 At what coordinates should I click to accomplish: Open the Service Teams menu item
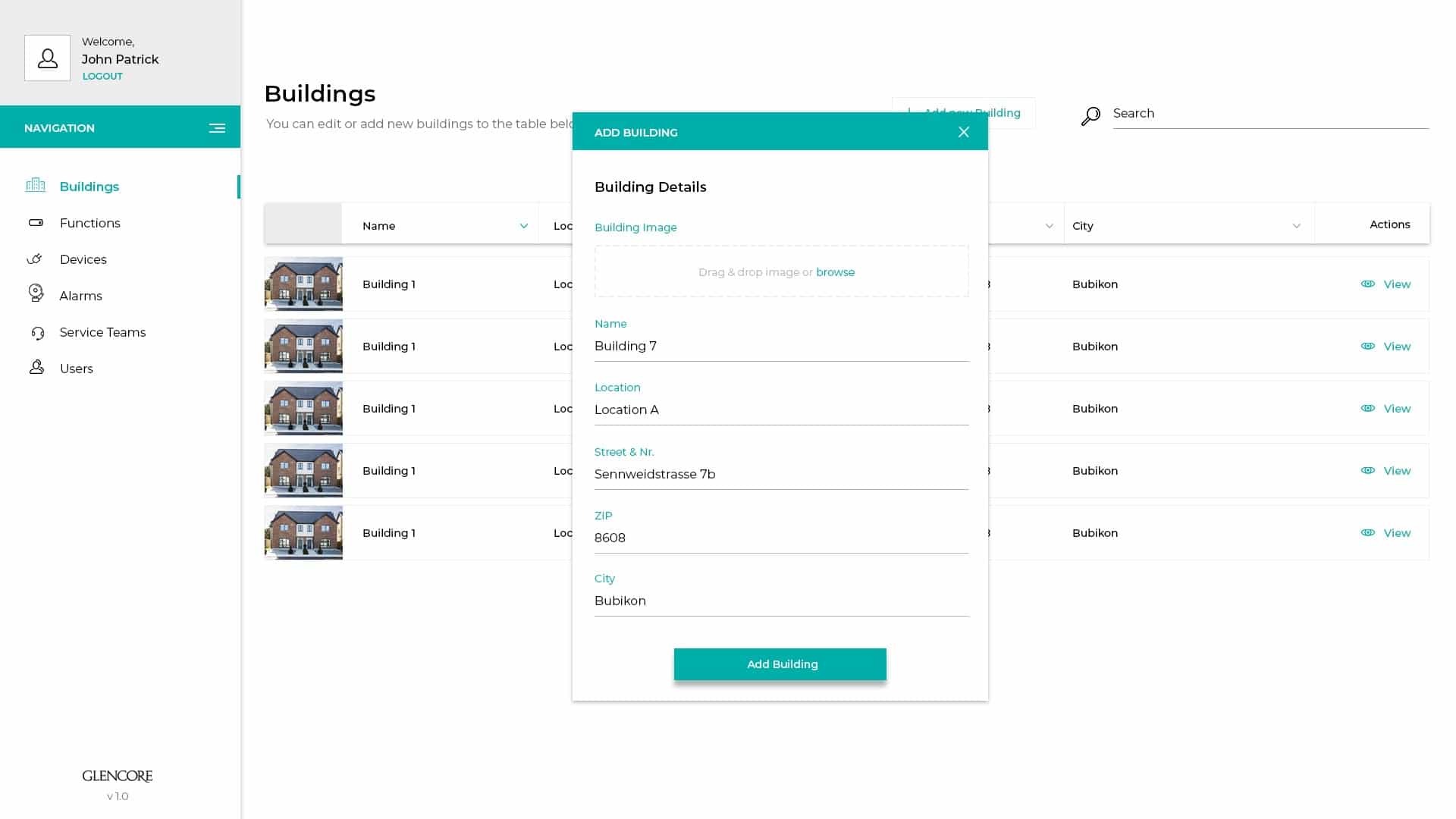102,332
